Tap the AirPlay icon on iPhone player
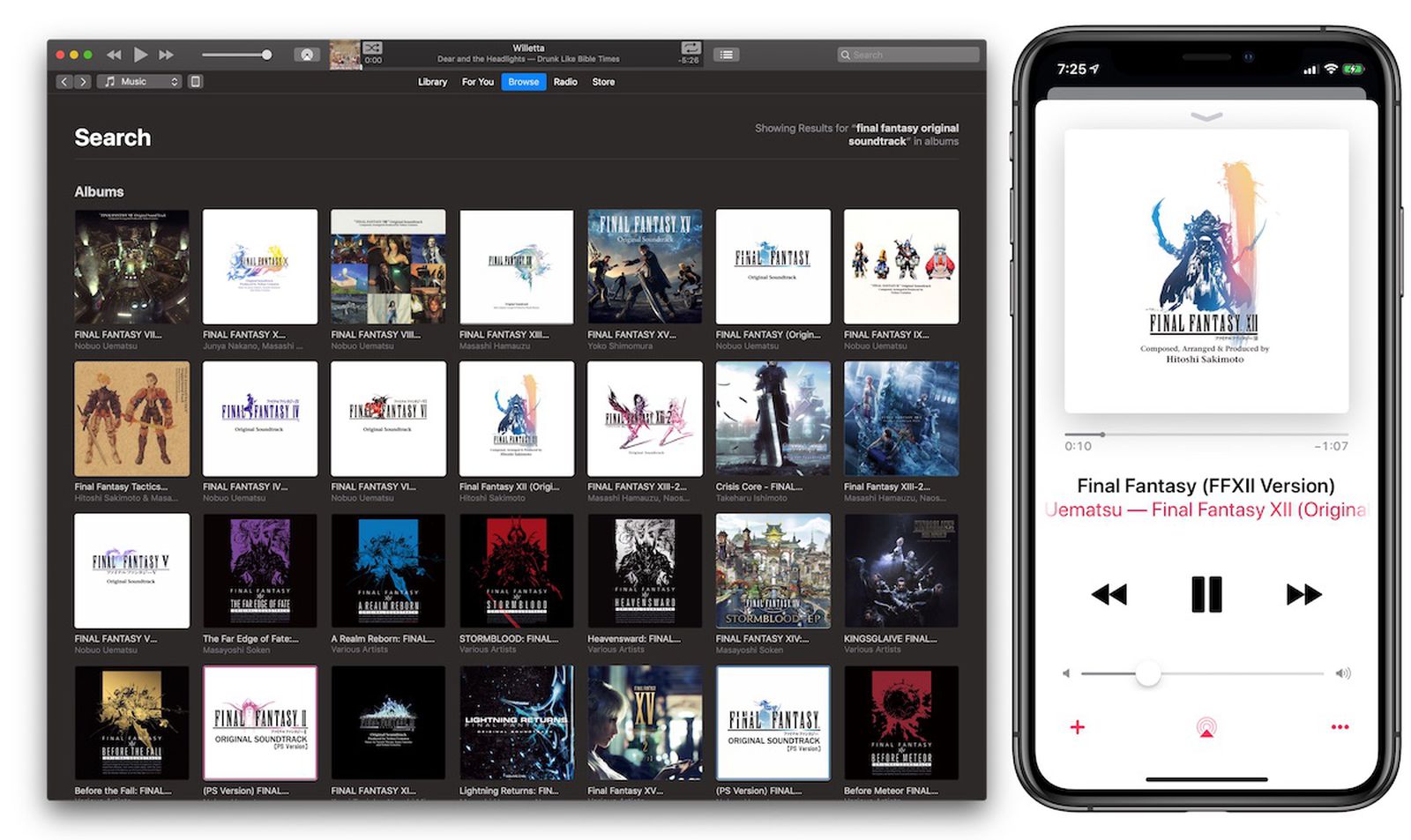The height and width of the screenshot is (840, 1411). (x=1206, y=728)
